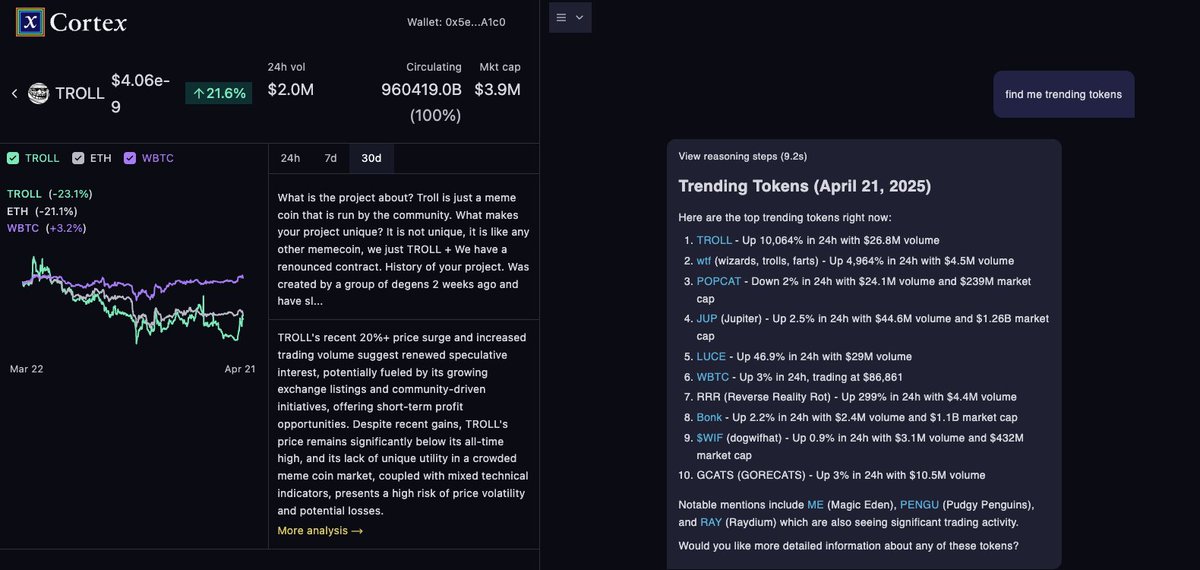Click the TROLL (-23.1%) legend entry
This screenshot has width=1200, height=570.
tap(49, 193)
